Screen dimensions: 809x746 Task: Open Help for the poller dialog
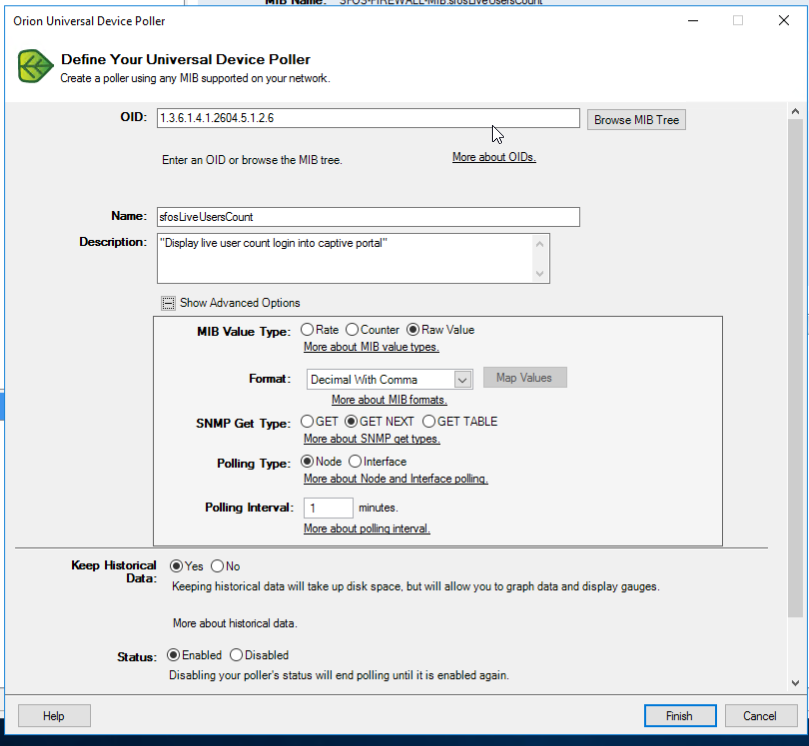(x=54, y=716)
